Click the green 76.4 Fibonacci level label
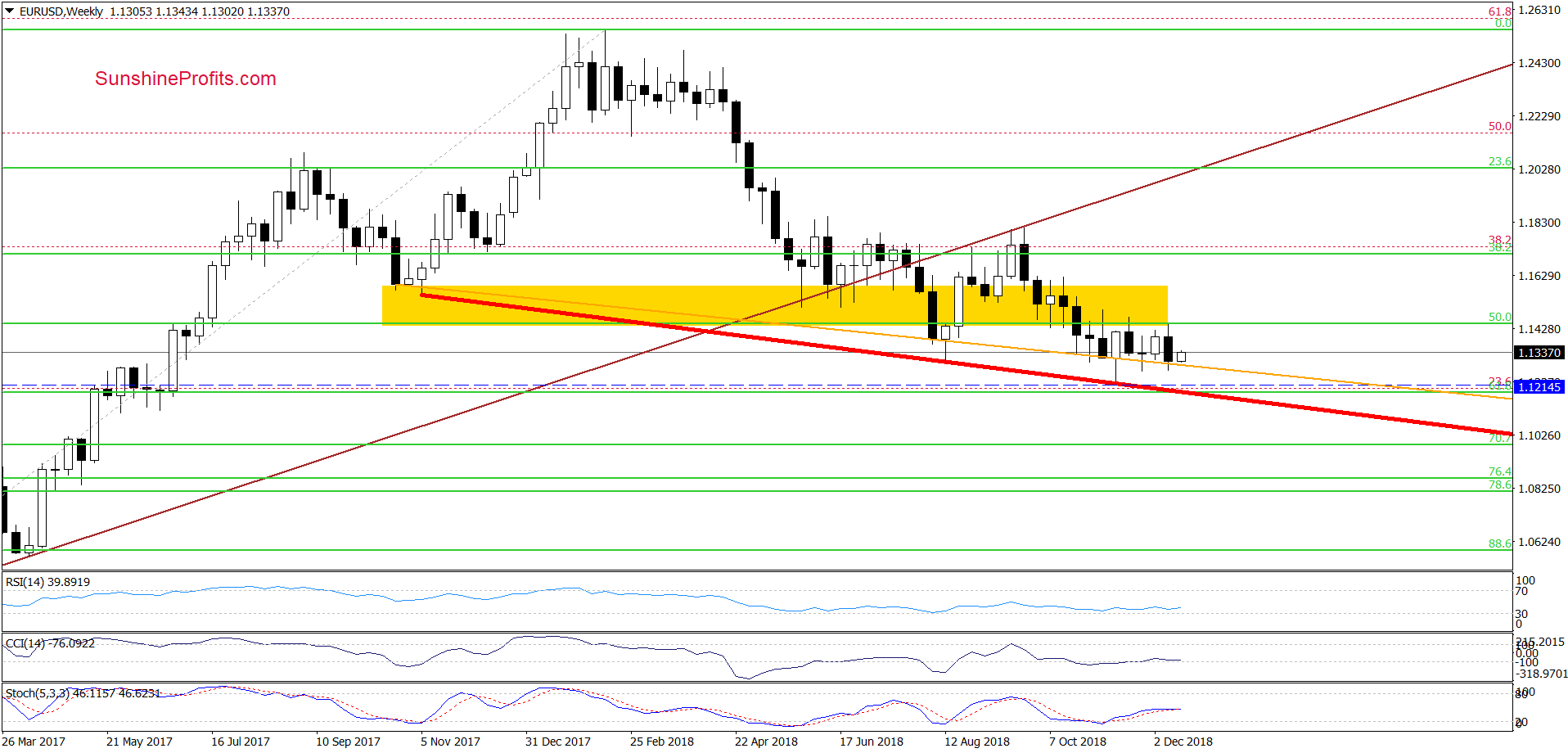 click(1499, 471)
